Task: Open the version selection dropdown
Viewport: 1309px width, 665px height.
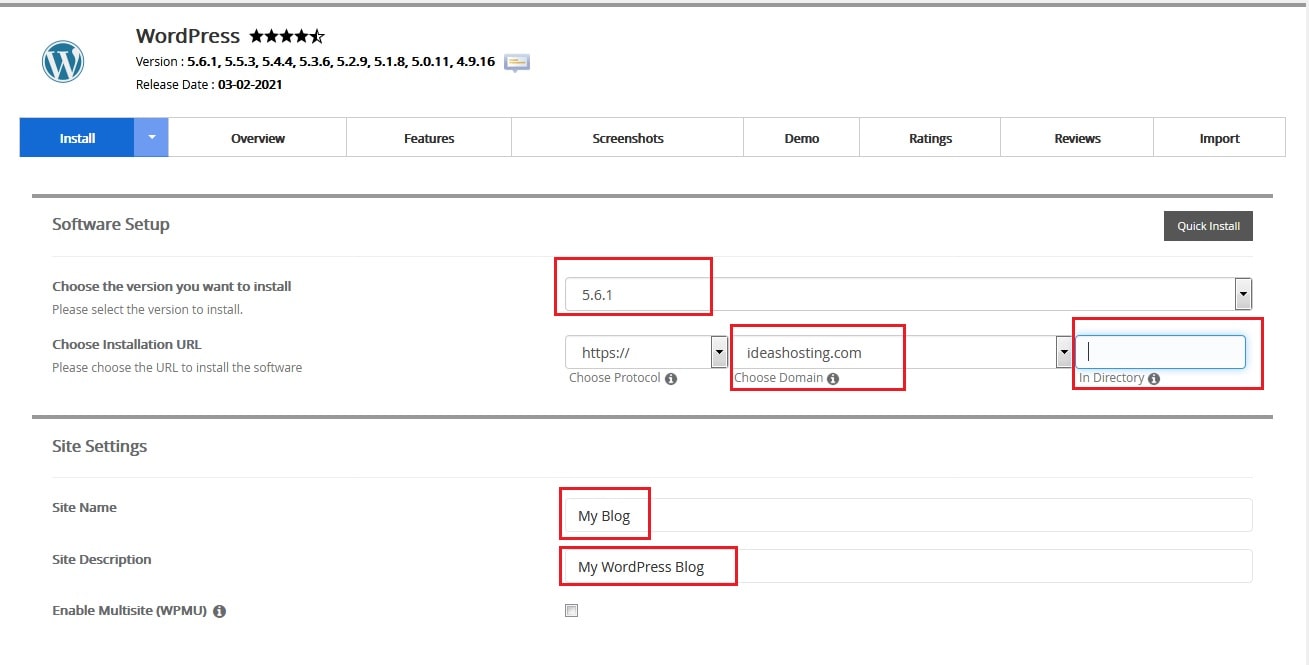Action: pyautogui.click(x=1242, y=293)
